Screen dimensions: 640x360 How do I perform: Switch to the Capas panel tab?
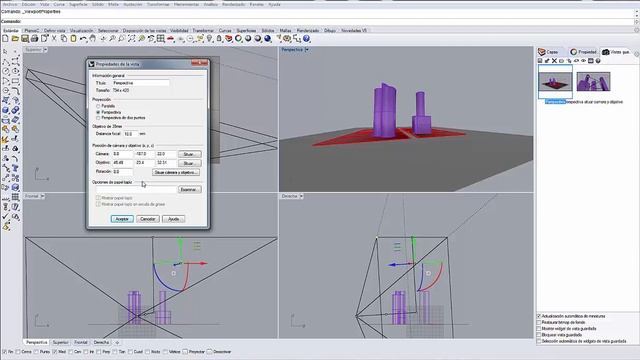tap(549, 52)
